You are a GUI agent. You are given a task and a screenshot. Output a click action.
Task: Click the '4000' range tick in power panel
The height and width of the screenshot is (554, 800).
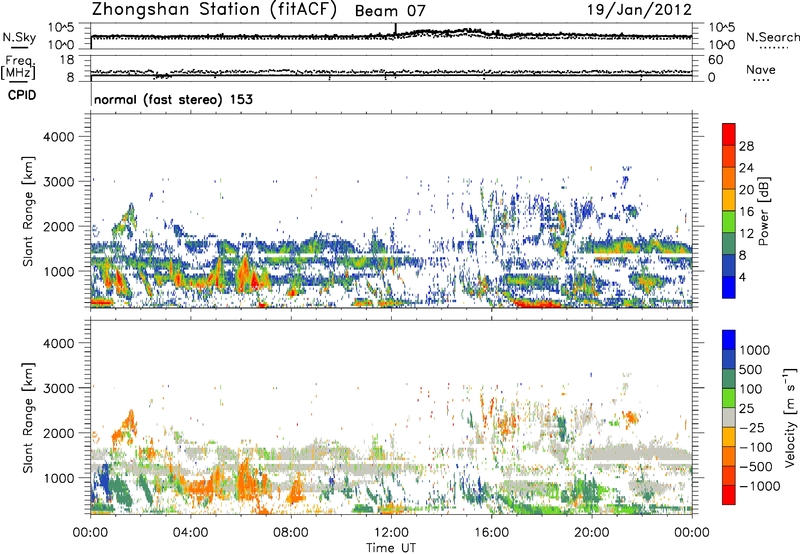point(59,137)
